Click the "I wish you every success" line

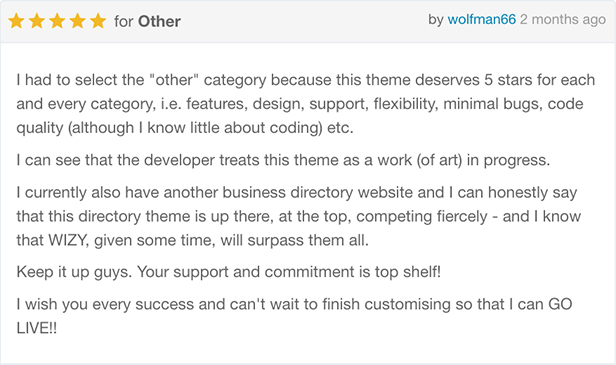point(294,304)
